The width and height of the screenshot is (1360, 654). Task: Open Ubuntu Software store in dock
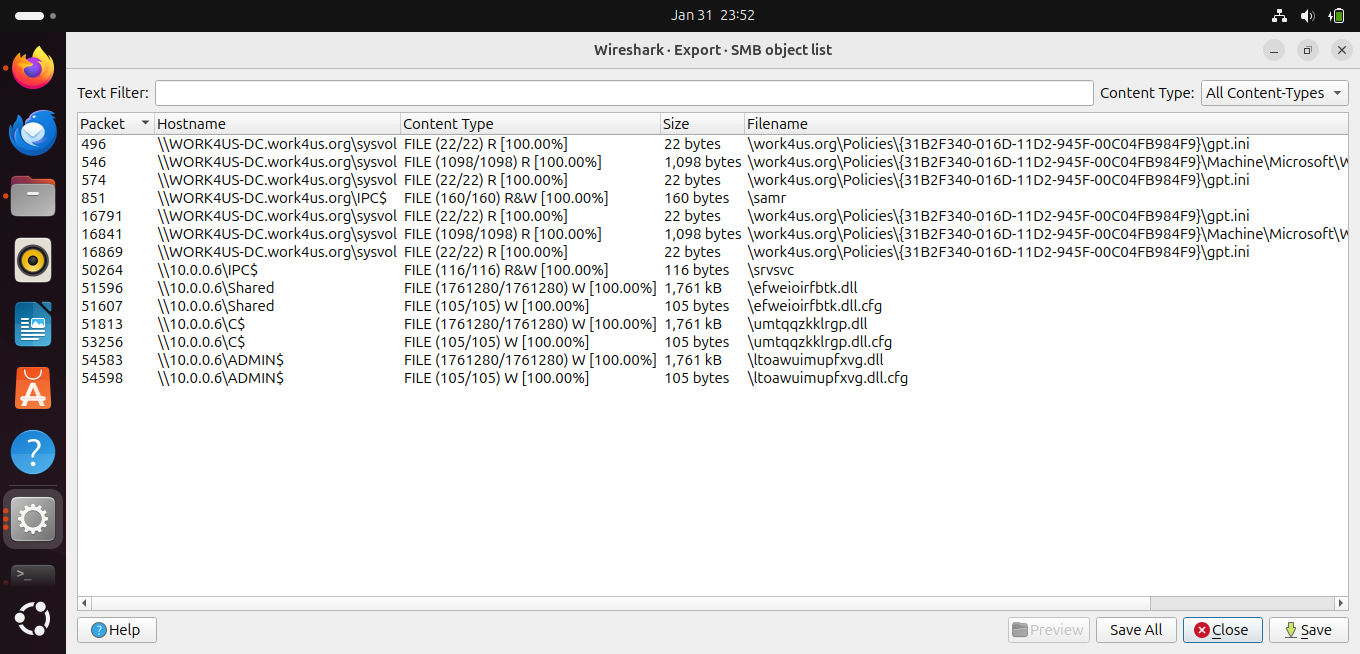tap(33, 390)
